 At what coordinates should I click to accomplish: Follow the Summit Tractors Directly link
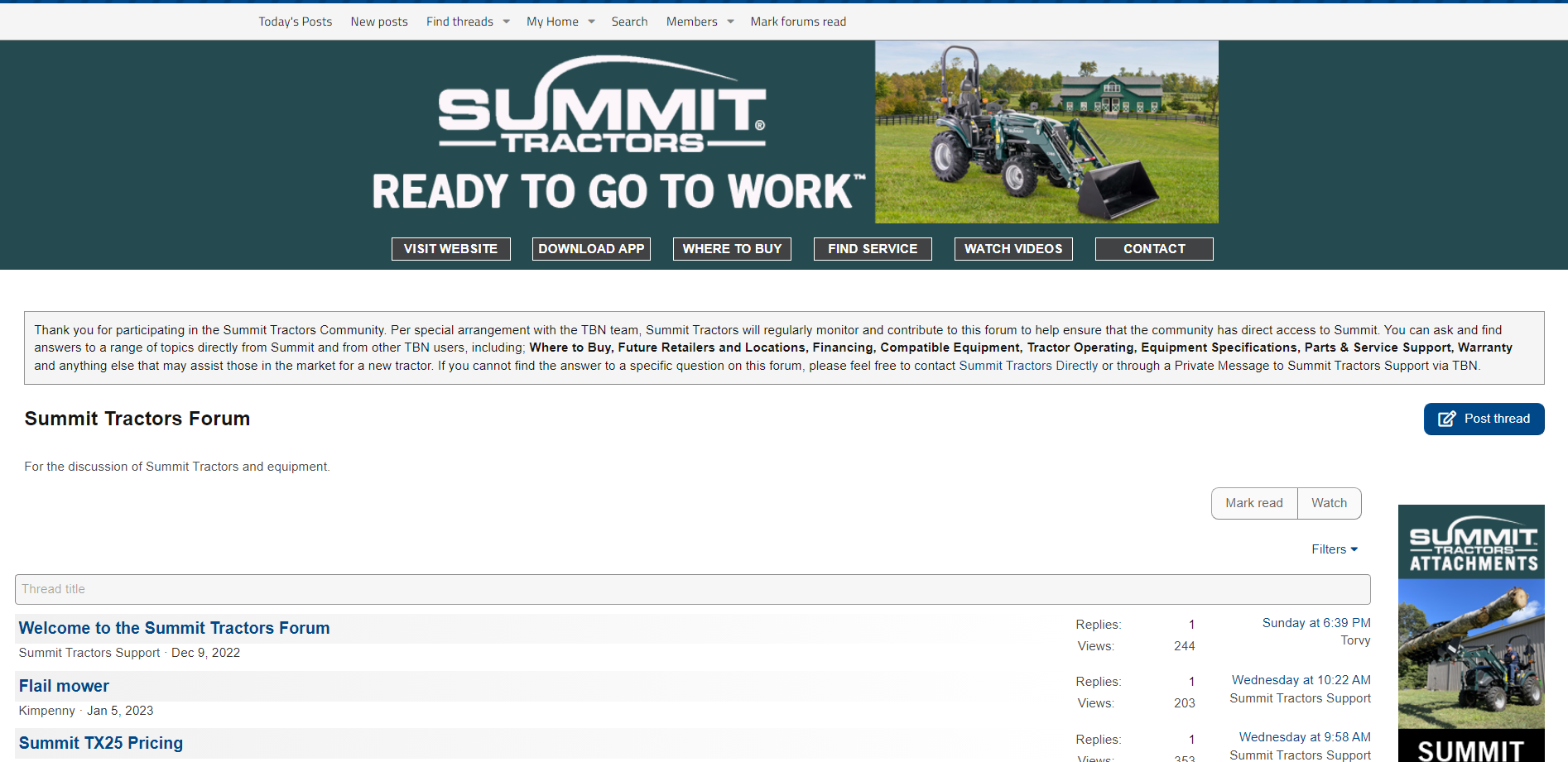click(x=1028, y=366)
